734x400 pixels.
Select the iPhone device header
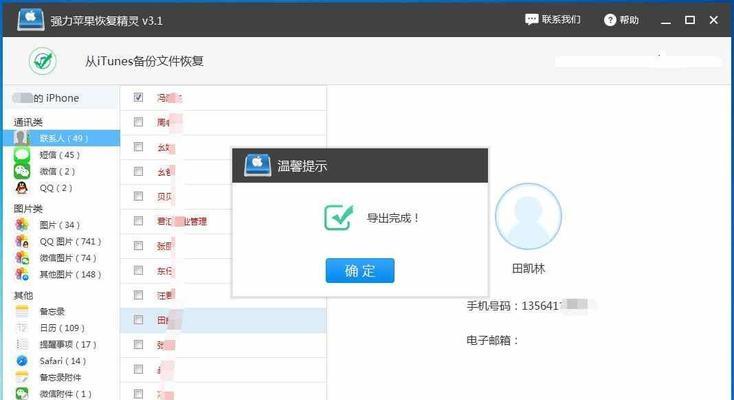tap(61, 98)
